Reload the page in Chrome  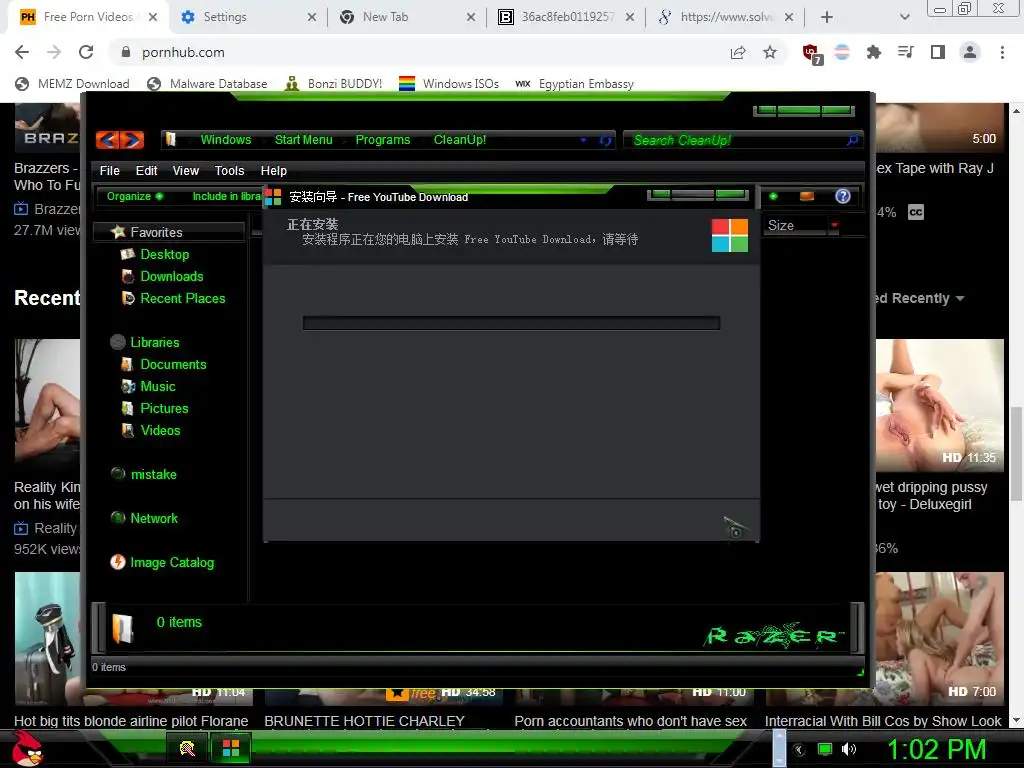86,52
